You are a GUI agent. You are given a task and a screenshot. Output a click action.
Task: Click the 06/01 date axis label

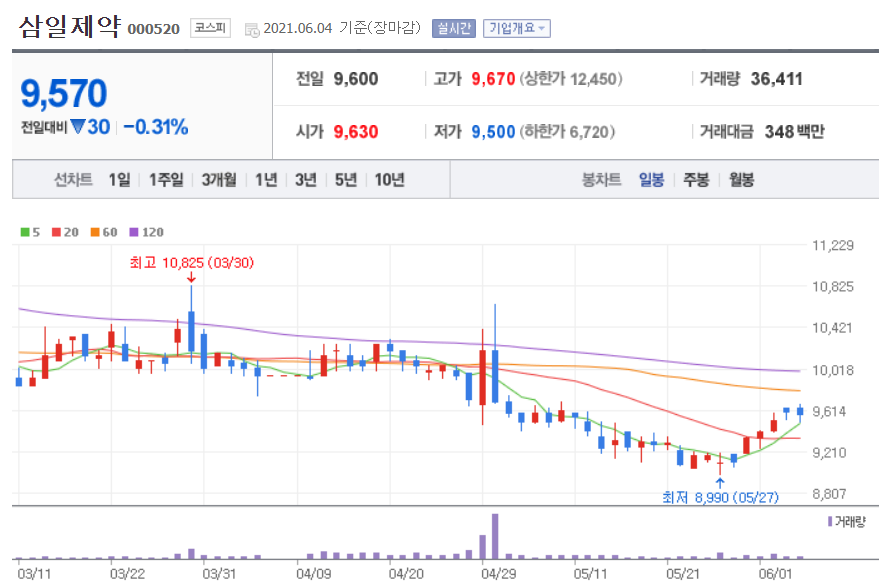[775, 574]
